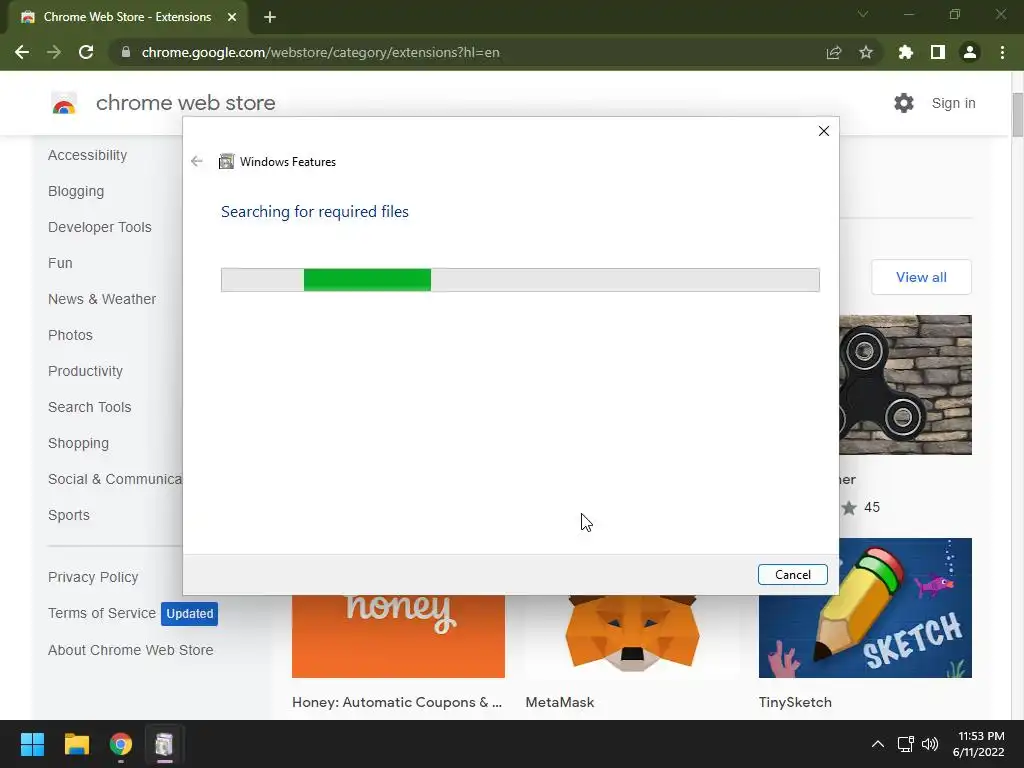Select the Sports category
The height and width of the screenshot is (768, 1024).
pyautogui.click(x=69, y=515)
